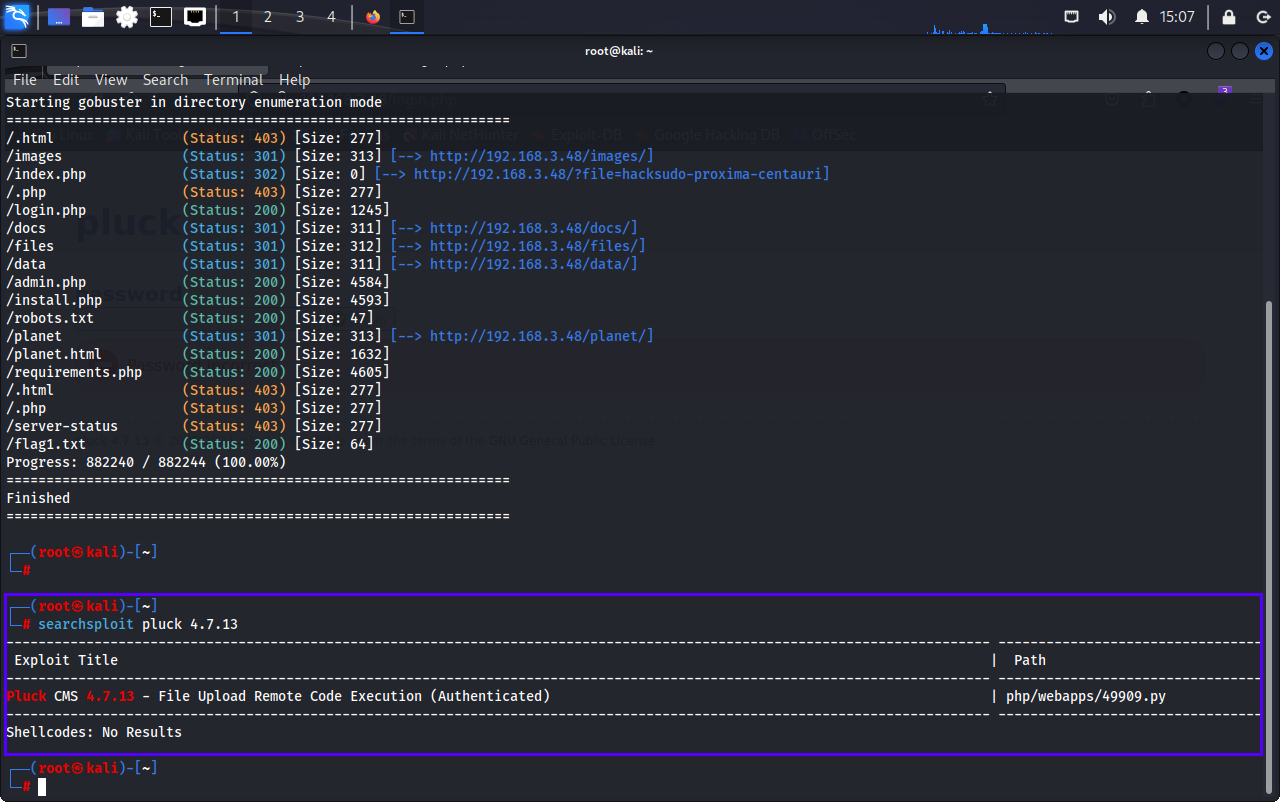The image size is (1280, 802).
Task: Click the 'searchsploit pluck 4.7.13' command
Action: tap(138, 624)
